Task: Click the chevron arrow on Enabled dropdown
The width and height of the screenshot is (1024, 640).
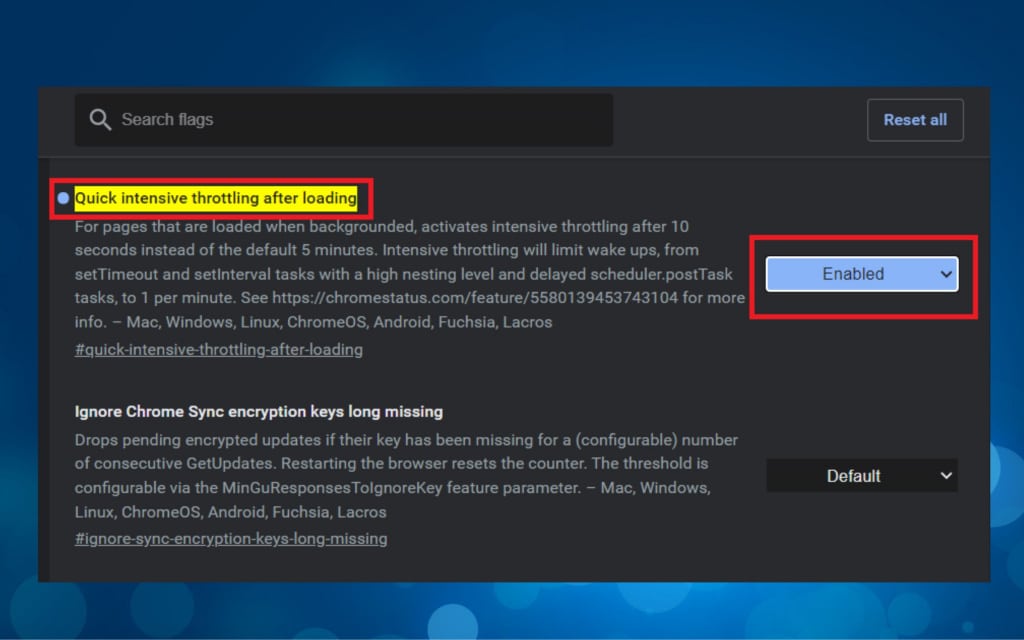Action: pos(946,274)
